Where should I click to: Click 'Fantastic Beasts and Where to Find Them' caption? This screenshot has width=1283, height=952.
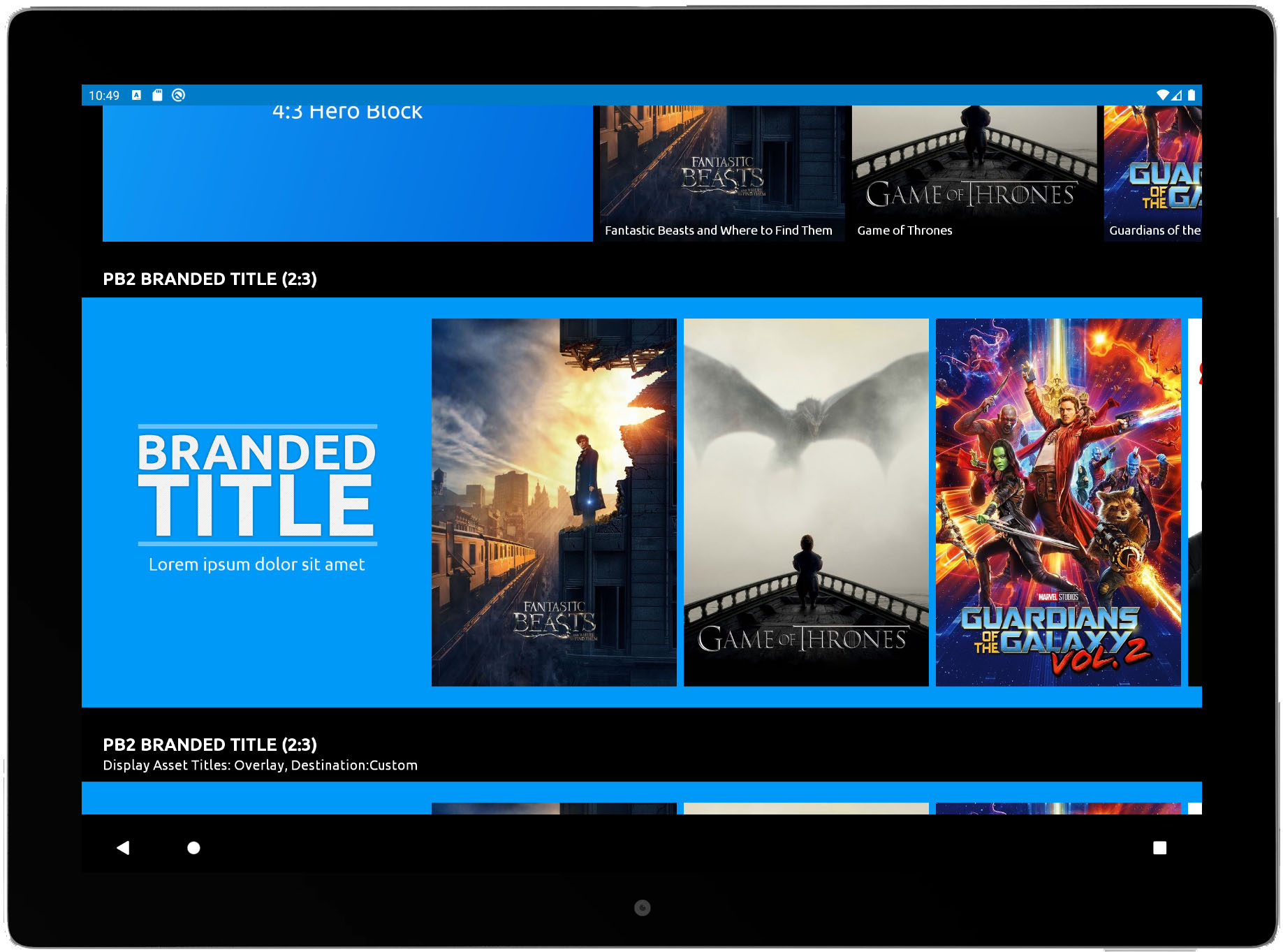(718, 230)
